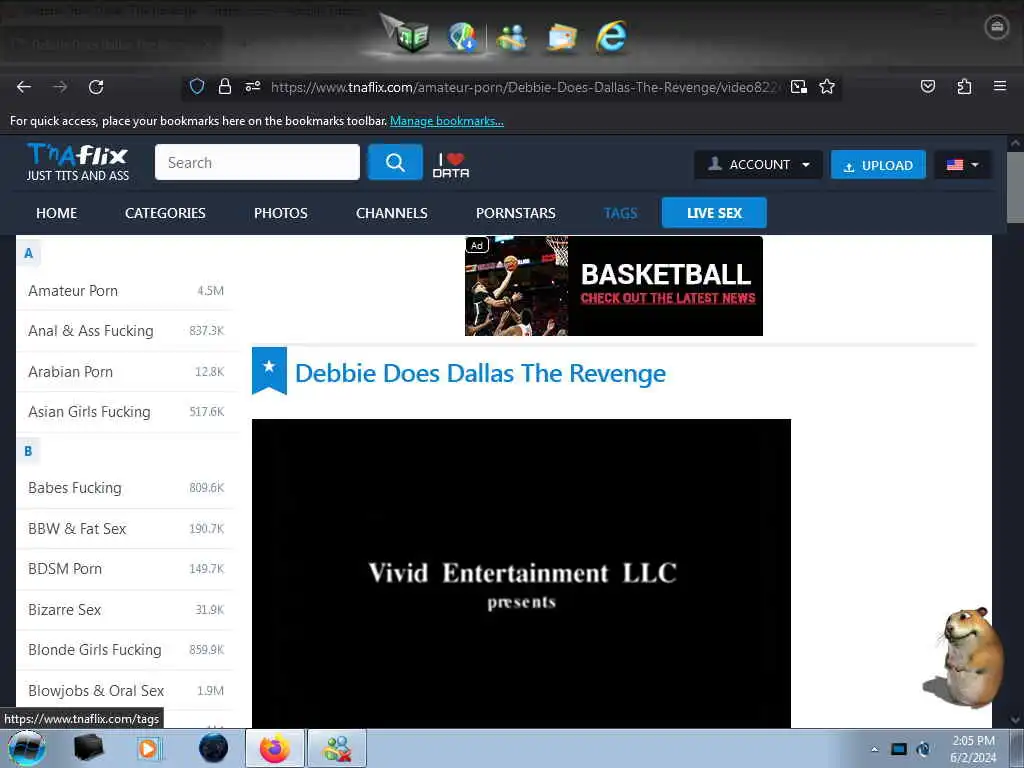Open the basketball latest news ad banner
This screenshot has width=1024, height=768.
(613, 286)
